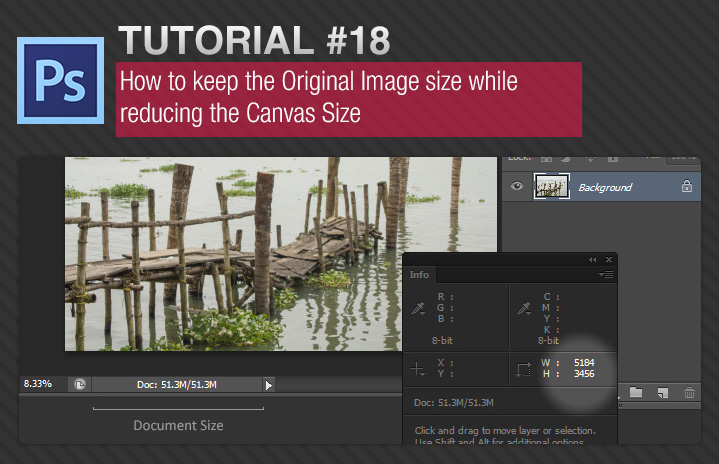Click the 8.33% zoom level field
Image resolution: width=719 pixels, height=464 pixels.
[x=40, y=384]
